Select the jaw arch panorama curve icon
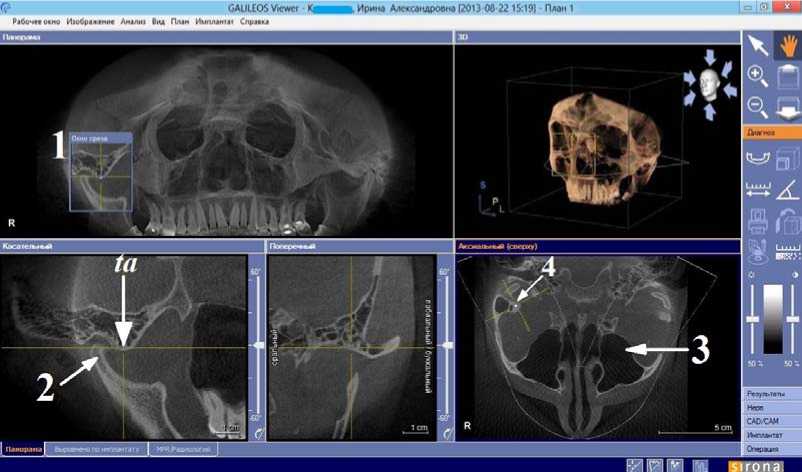 pos(758,159)
